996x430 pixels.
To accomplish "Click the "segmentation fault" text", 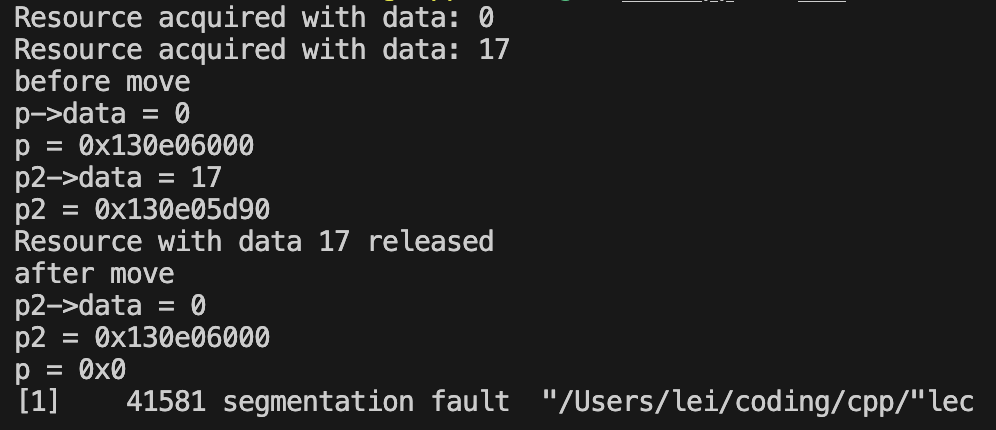I will [366, 401].
